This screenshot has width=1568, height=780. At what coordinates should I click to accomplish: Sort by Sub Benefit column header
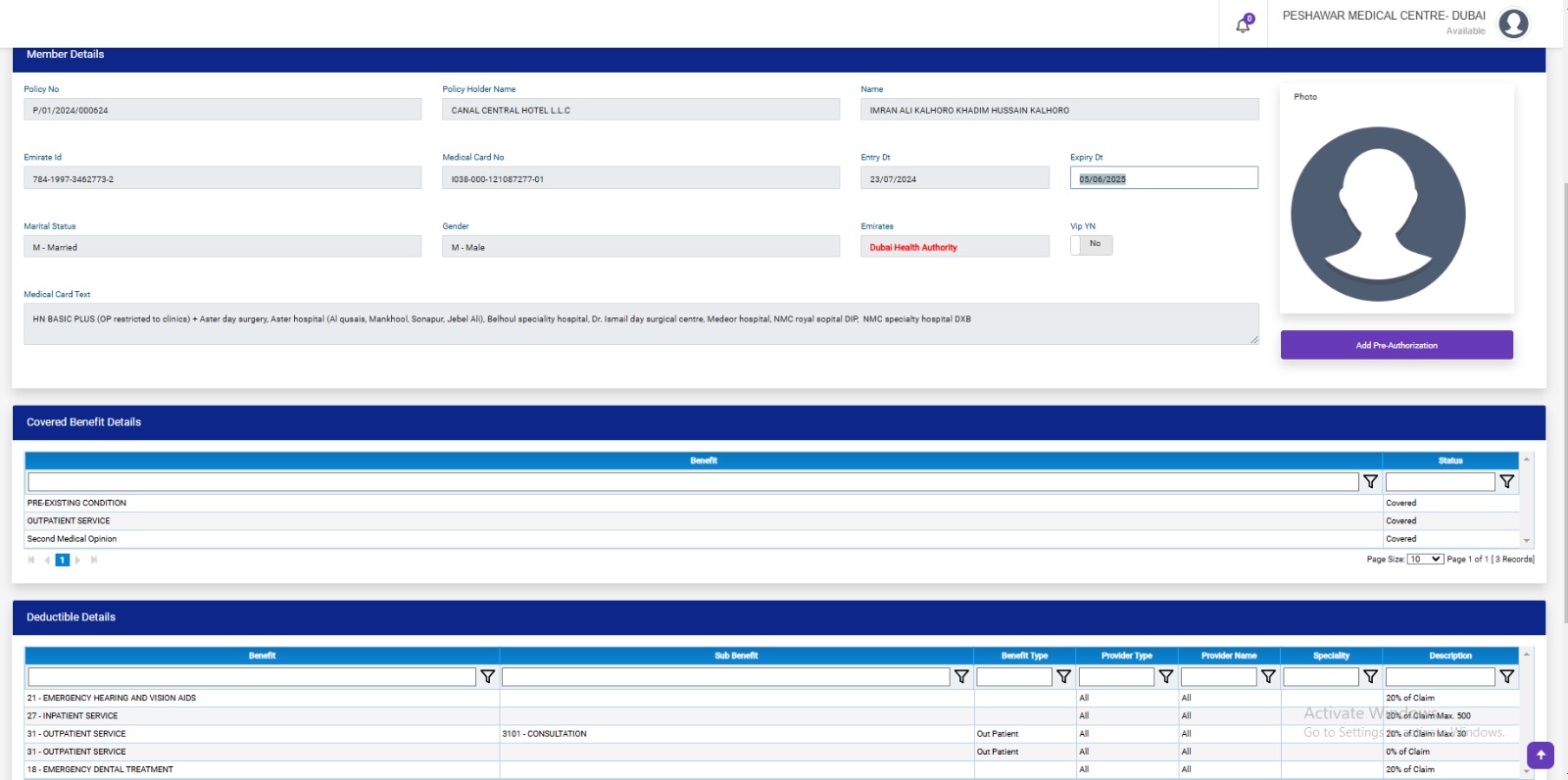[x=736, y=656]
